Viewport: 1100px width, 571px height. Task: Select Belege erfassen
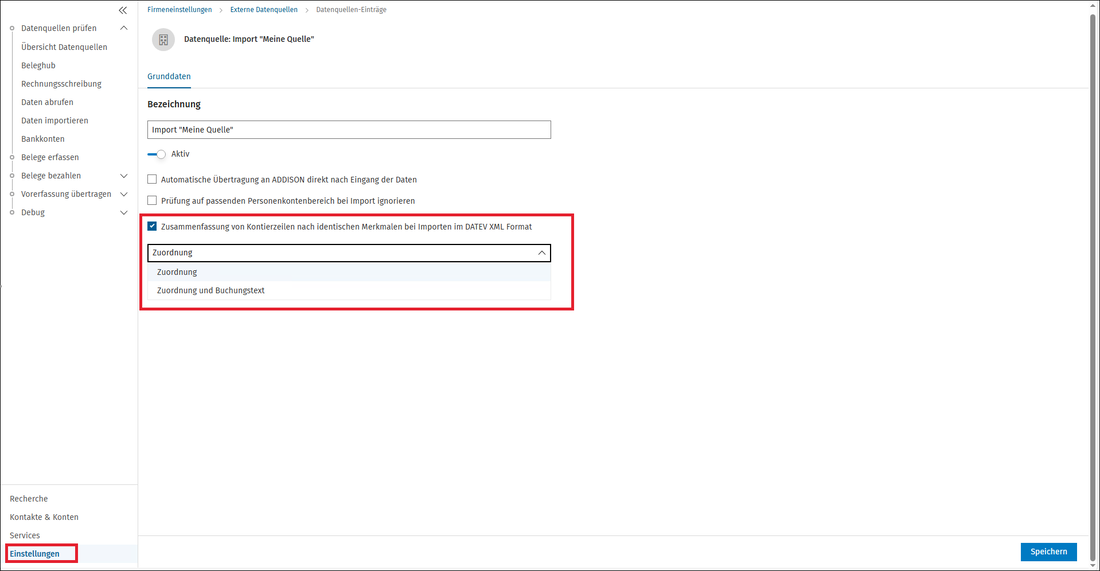tap(50, 157)
